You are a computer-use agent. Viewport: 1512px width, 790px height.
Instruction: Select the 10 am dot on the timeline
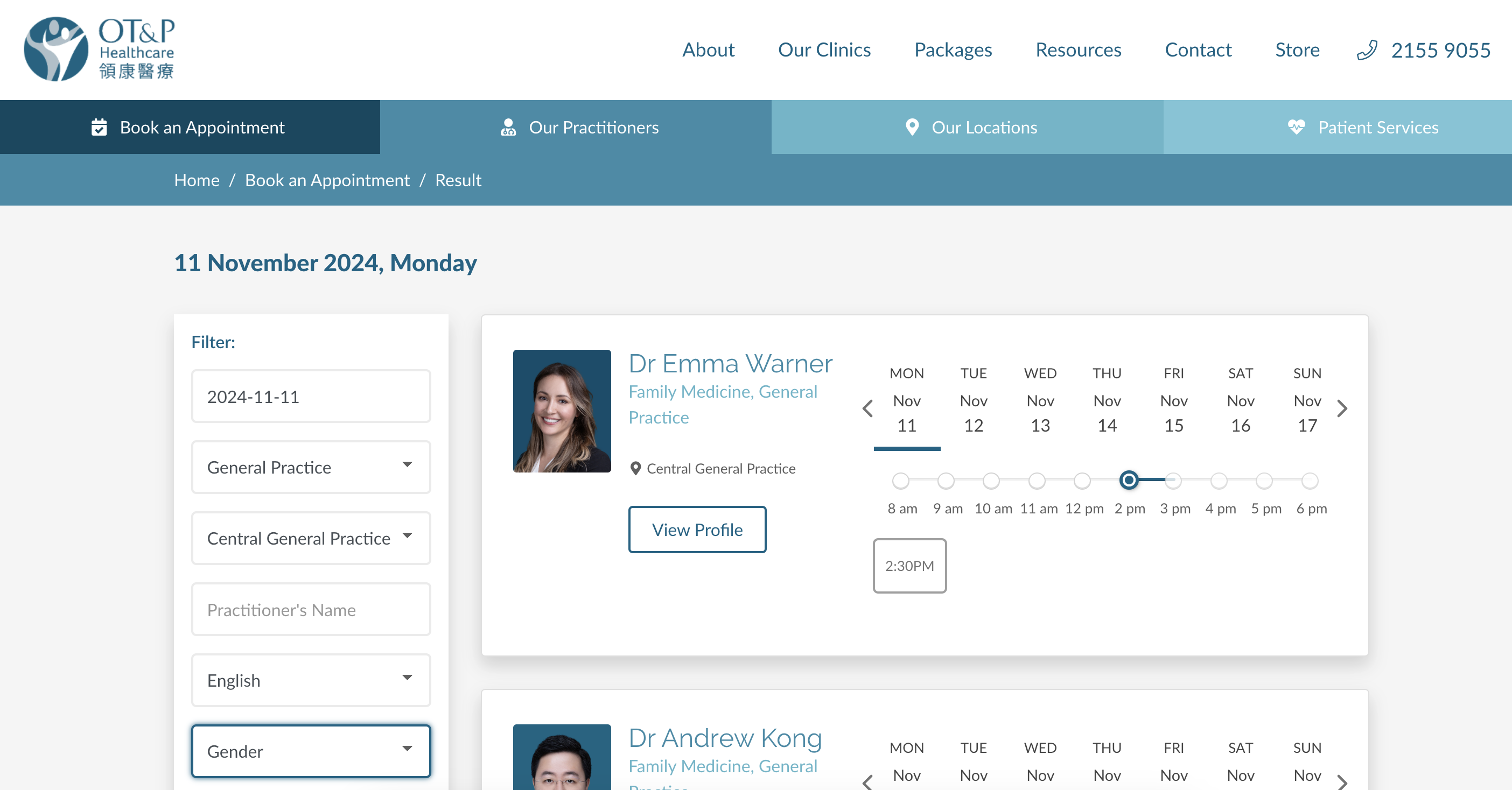pyautogui.click(x=992, y=481)
